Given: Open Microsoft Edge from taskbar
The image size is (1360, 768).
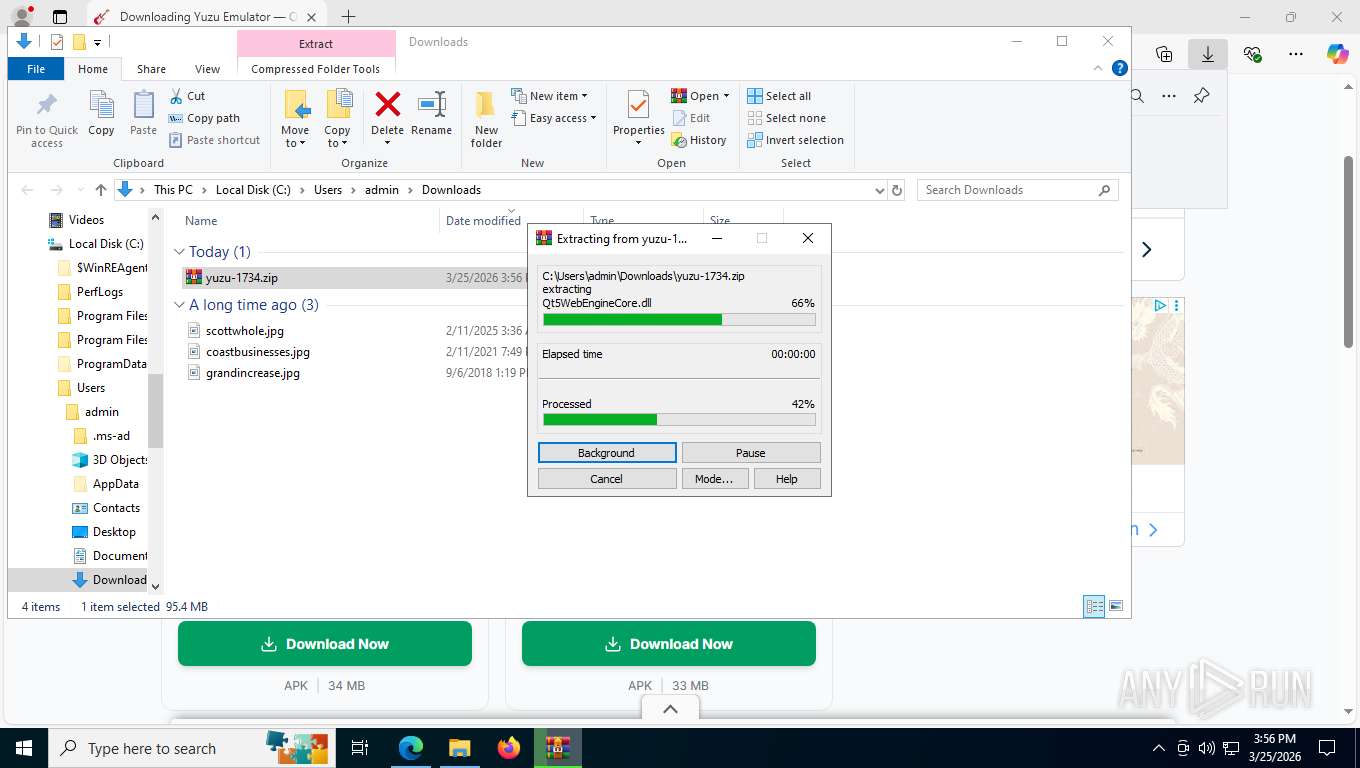Looking at the screenshot, I should (411, 748).
